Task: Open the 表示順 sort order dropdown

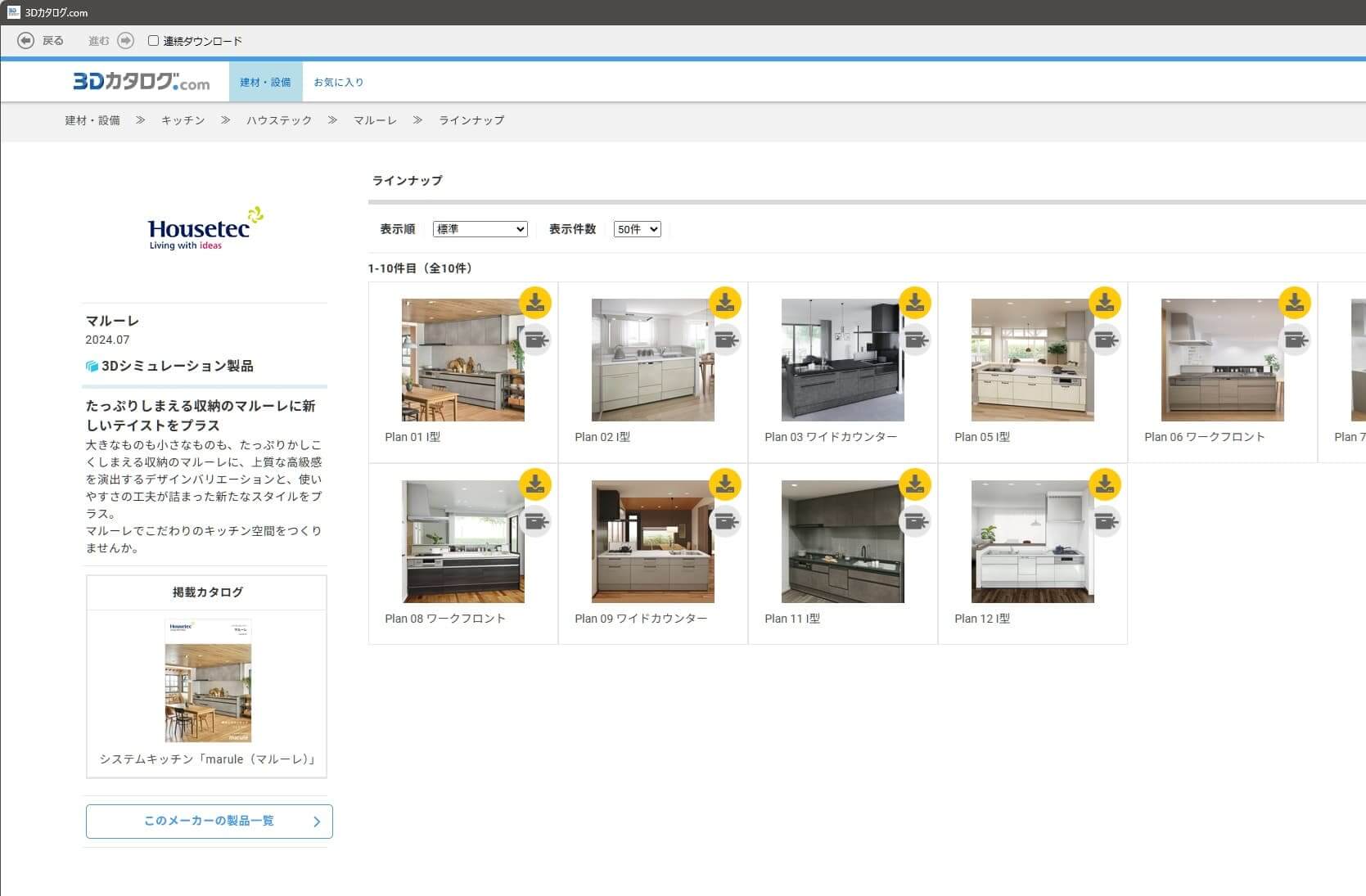Action: point(480,229)
